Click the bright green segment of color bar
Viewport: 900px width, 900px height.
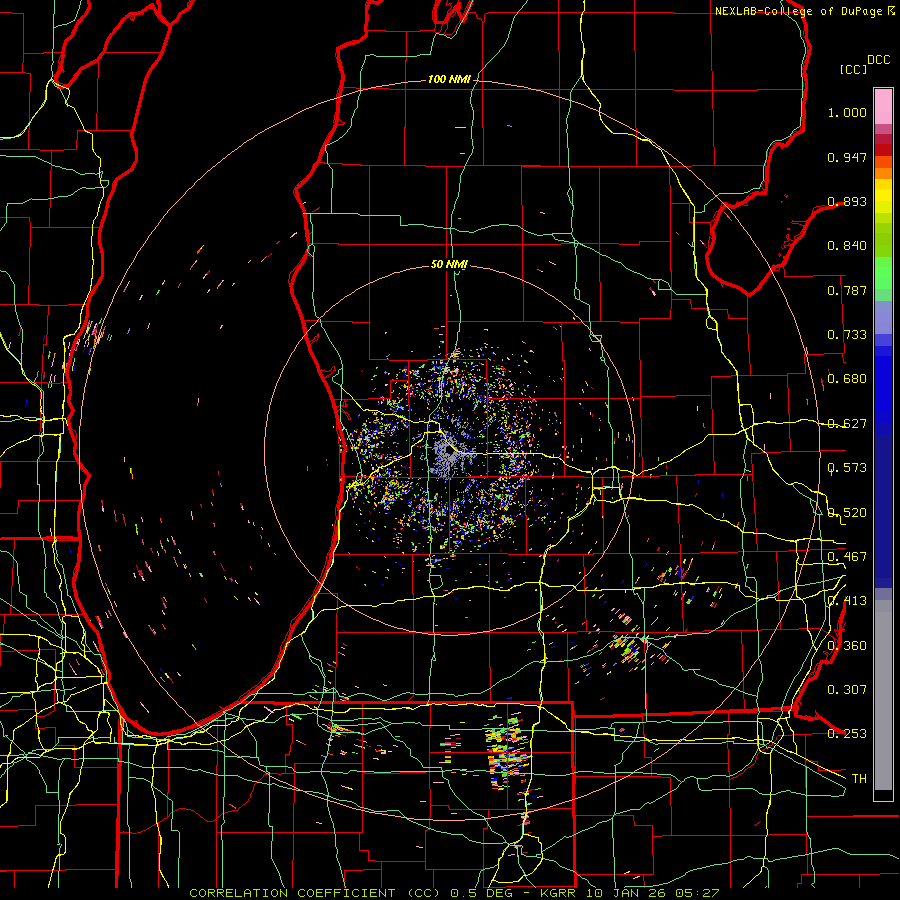(x=883, y=273)
